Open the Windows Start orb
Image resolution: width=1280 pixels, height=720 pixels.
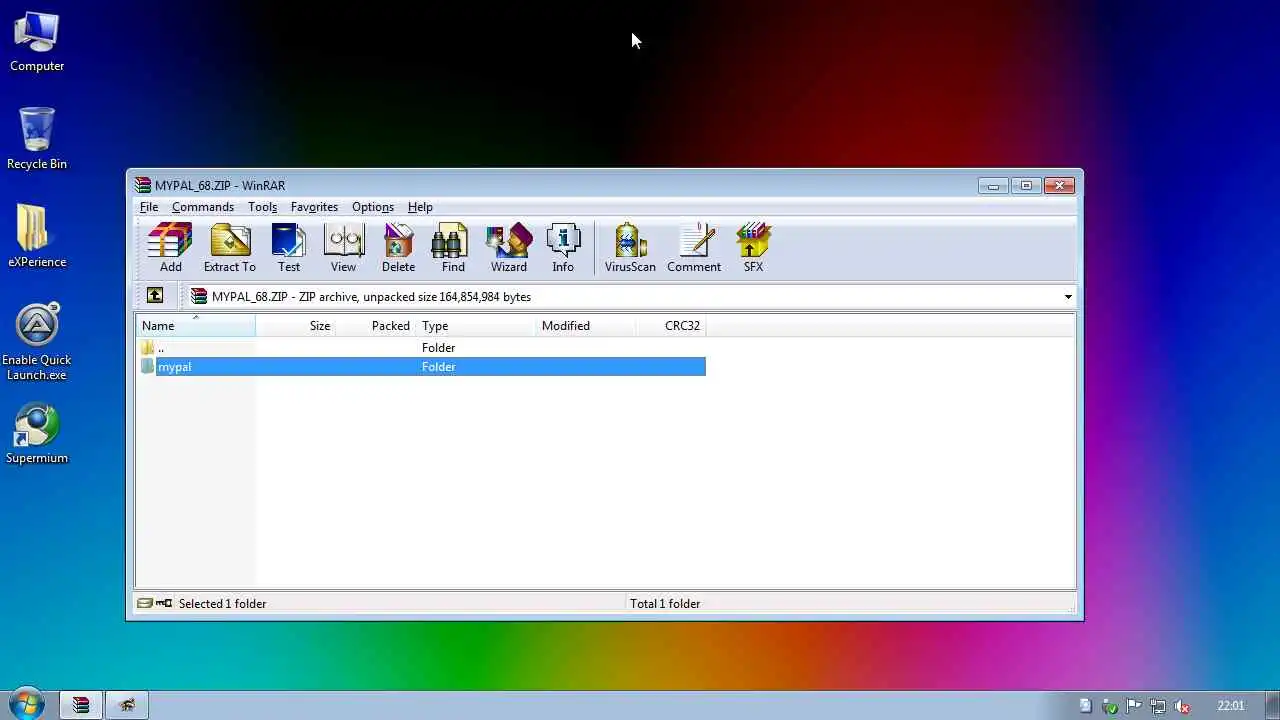pyautogui.click(x=26, y=704)
